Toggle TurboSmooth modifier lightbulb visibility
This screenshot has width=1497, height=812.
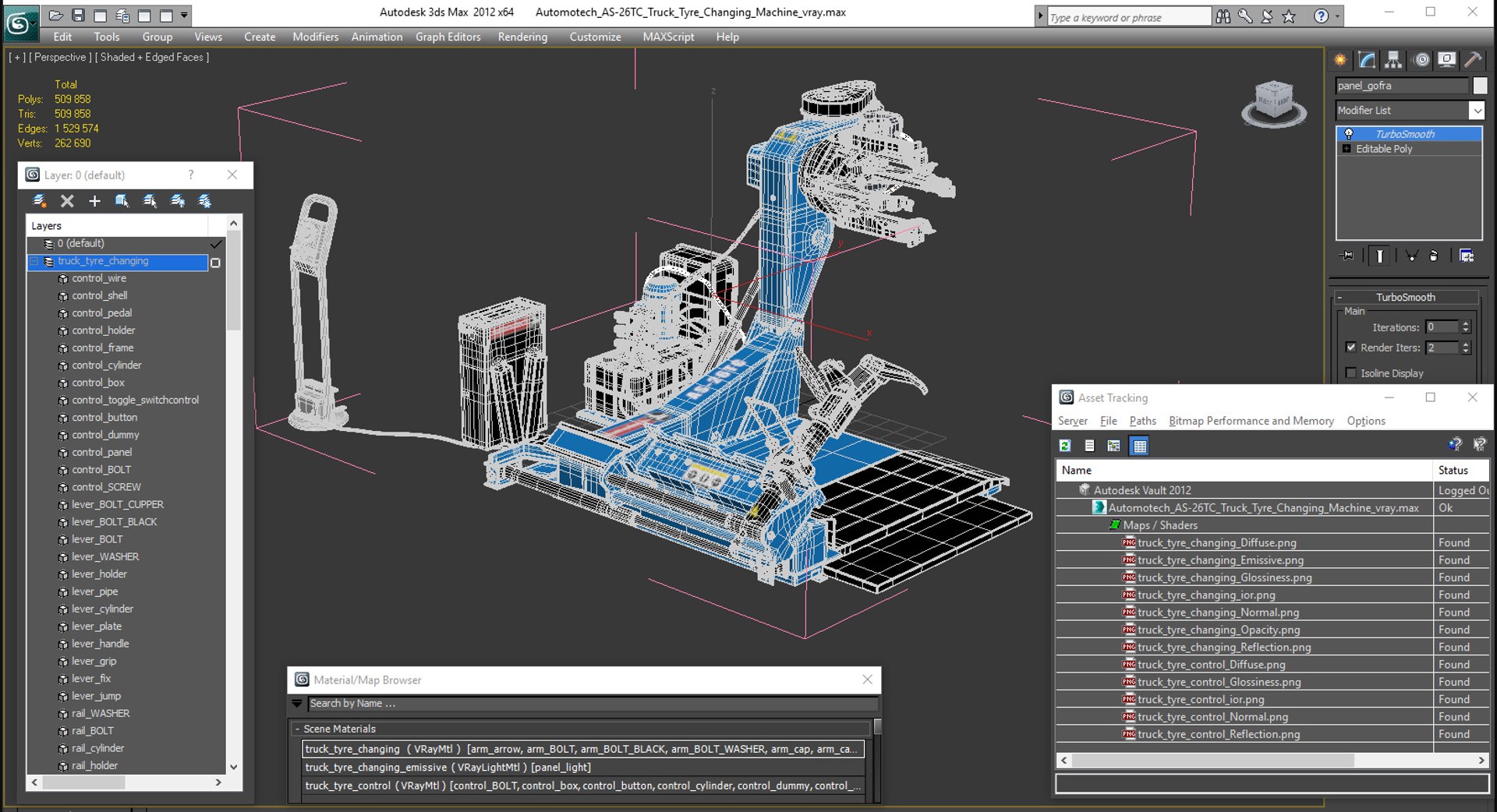(1348, 134)
